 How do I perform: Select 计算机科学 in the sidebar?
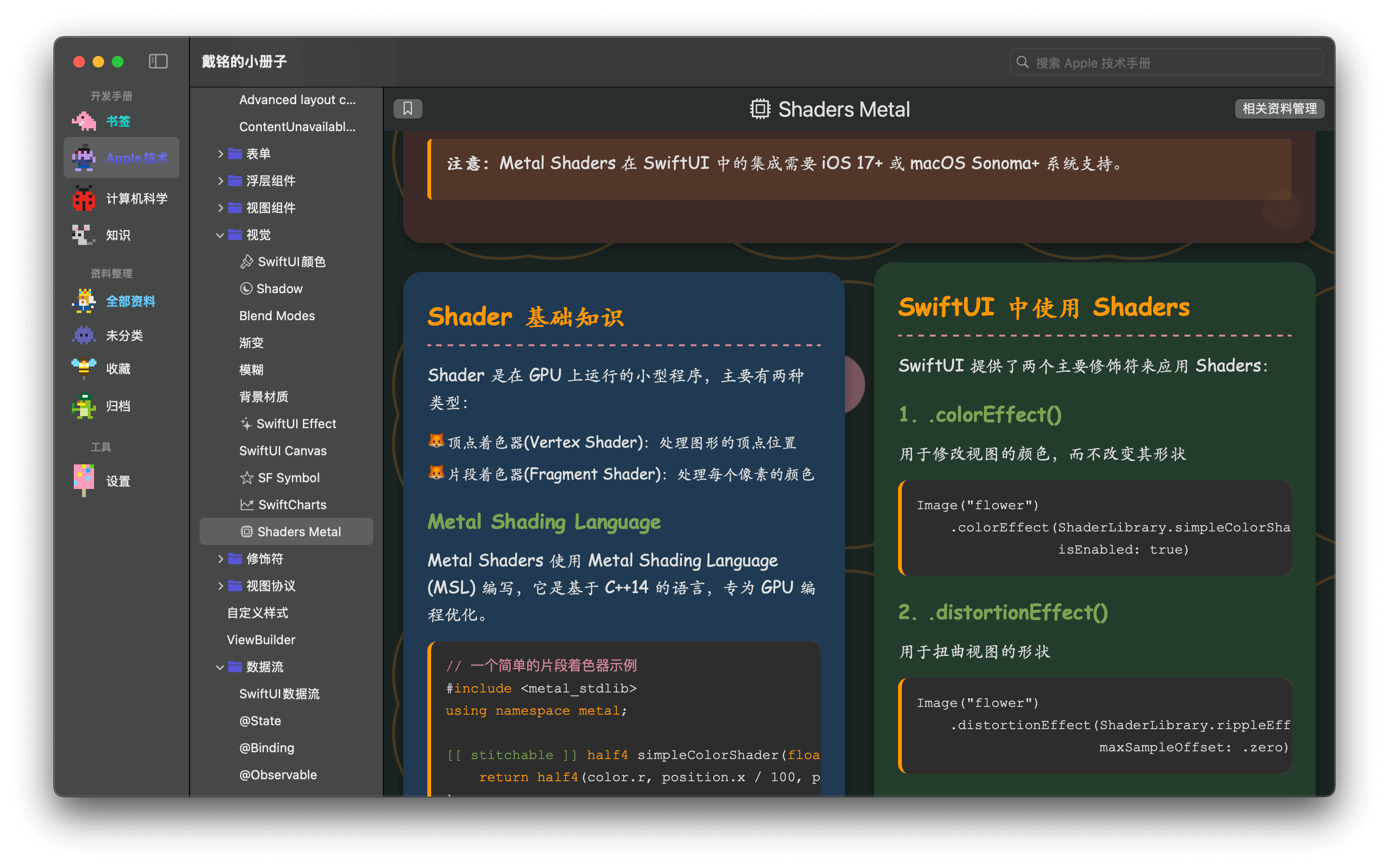coord(121,198)
